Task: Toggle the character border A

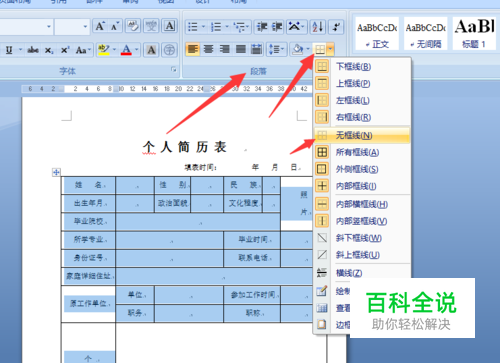Action: 170,26
